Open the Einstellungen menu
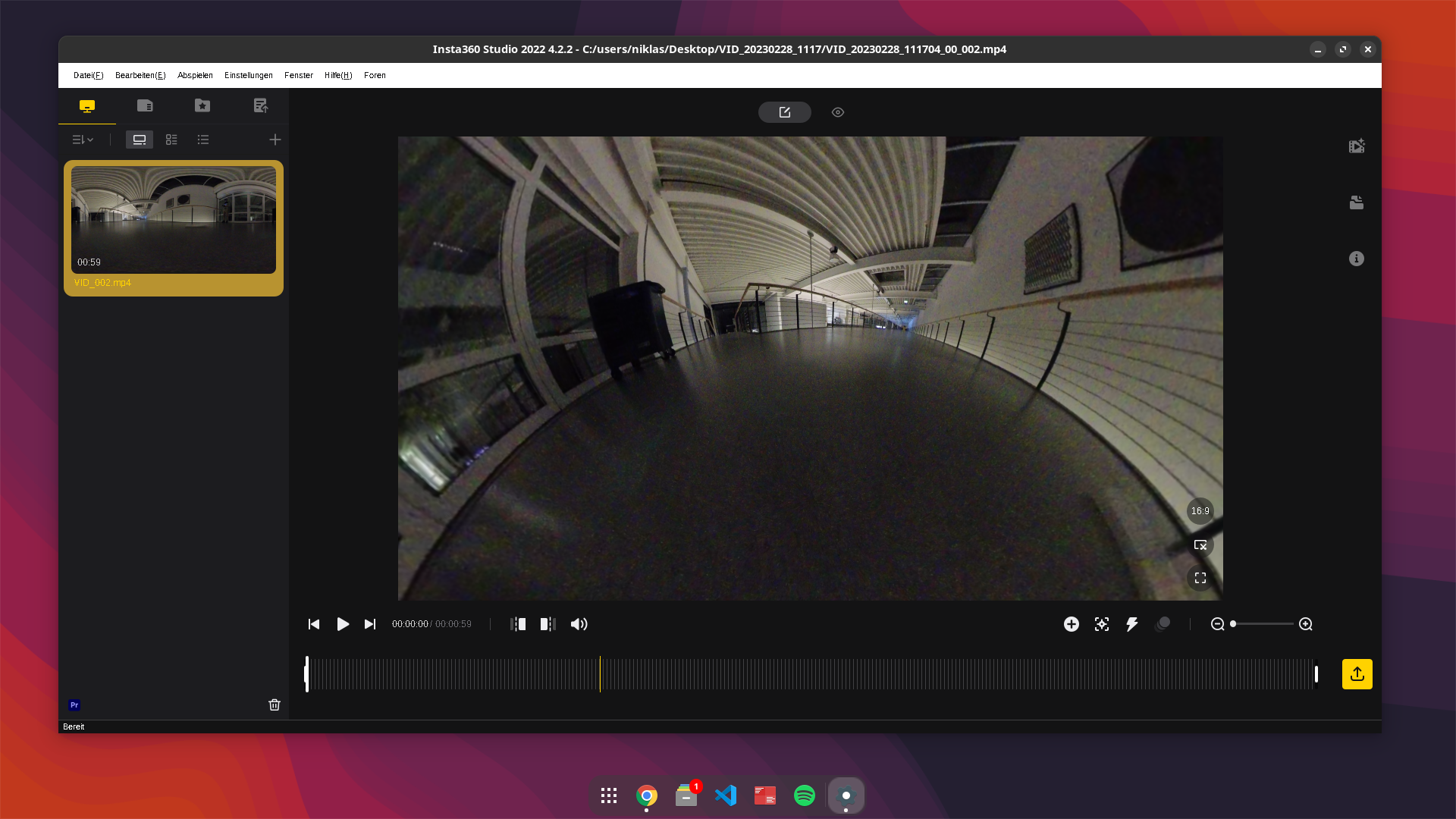Image resolution: width=1456 pixels, height=819 pixels. pos(248,75)
